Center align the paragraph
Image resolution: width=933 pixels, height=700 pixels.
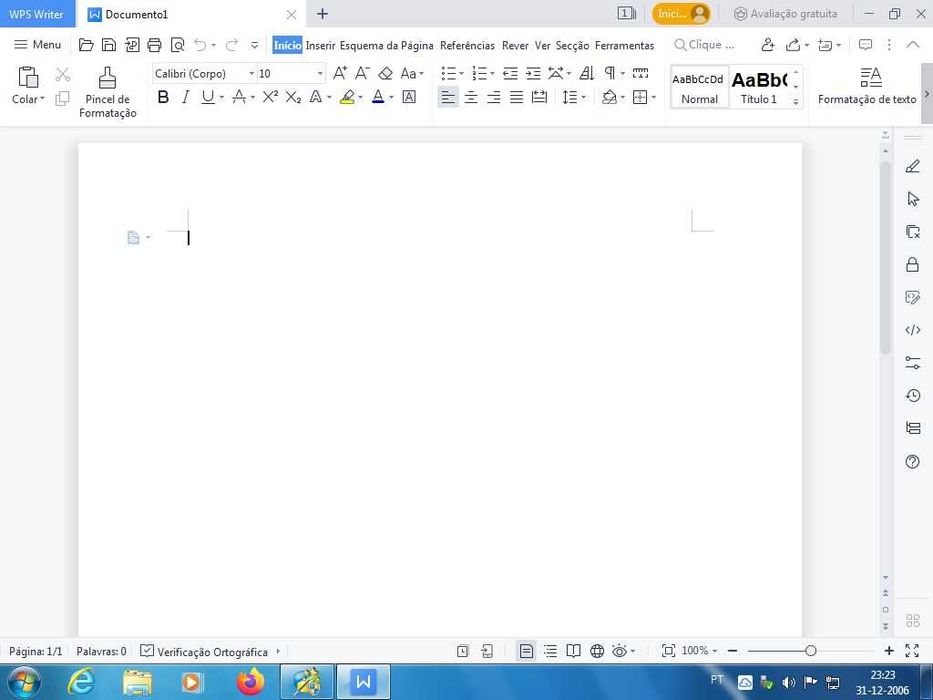tap(471, 97)
